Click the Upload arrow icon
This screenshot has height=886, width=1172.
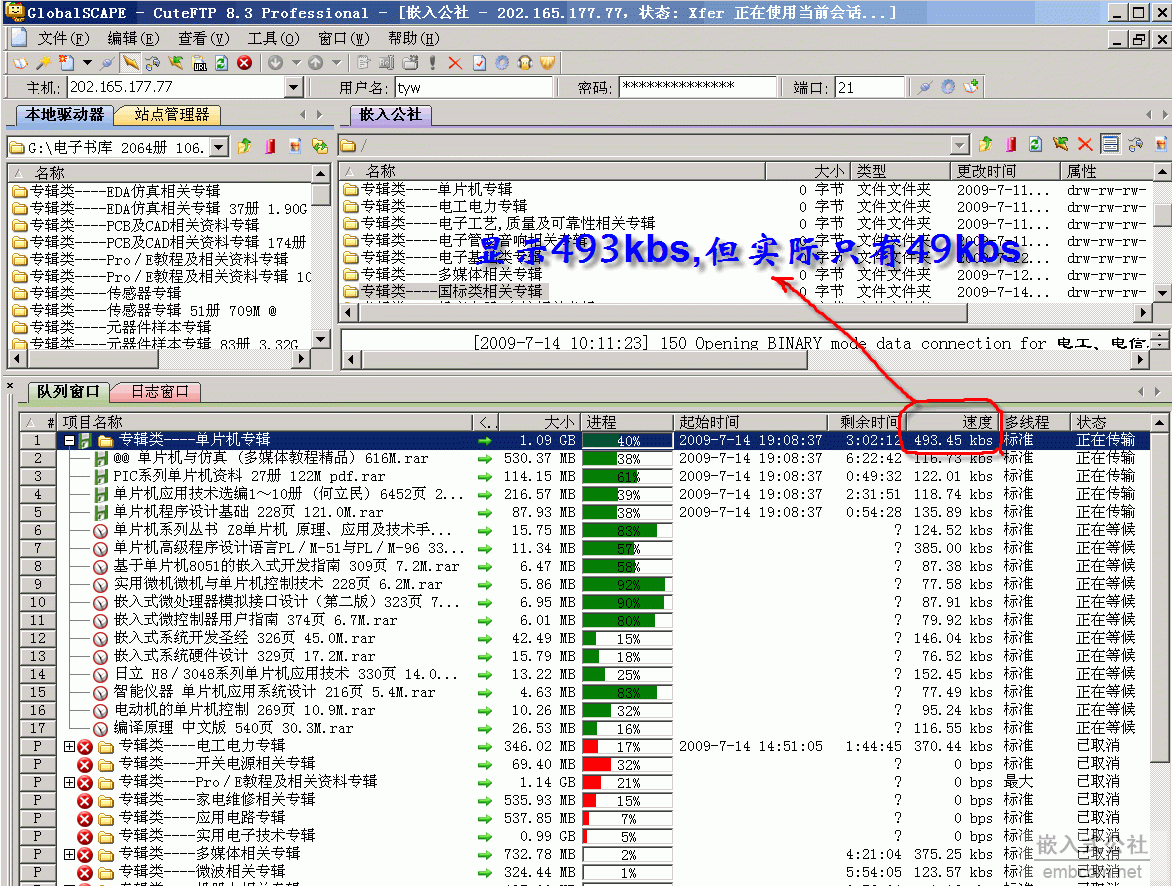(315, 63)
